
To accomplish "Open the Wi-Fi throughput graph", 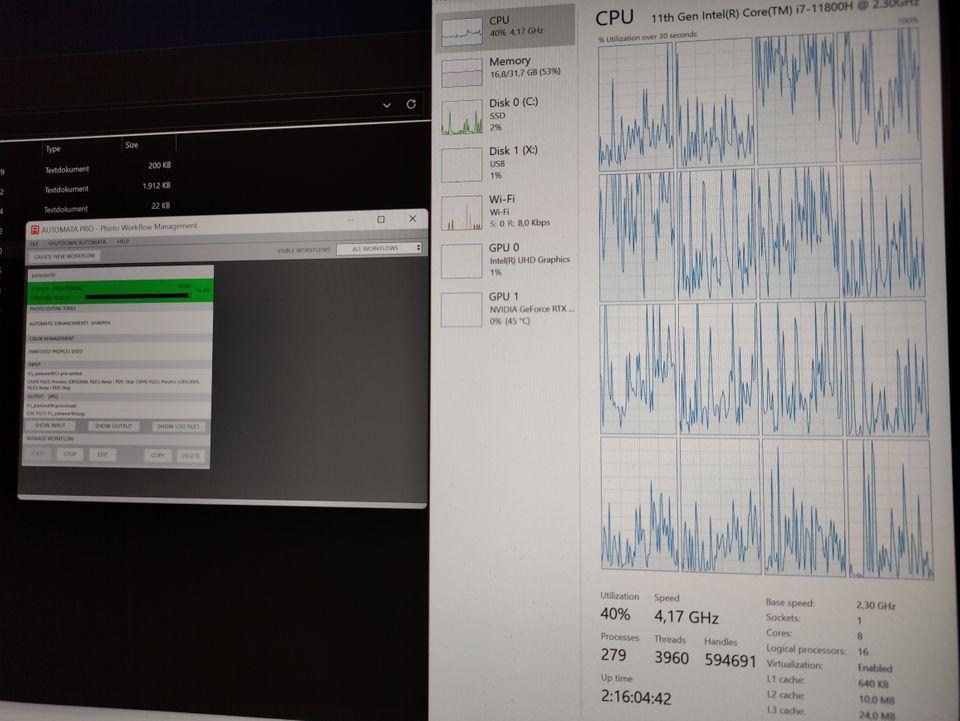I will click(461, 212).
